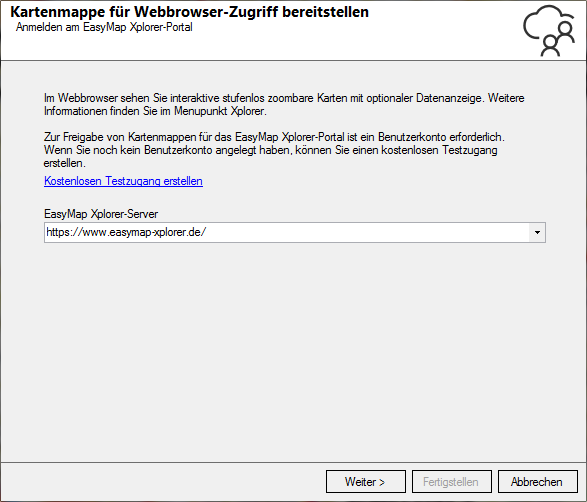Image resolution: width=587 pixels, height=502 pixels.
Task: Click the lone word erstellen. ending the paragraph
Action: (64, 164)
